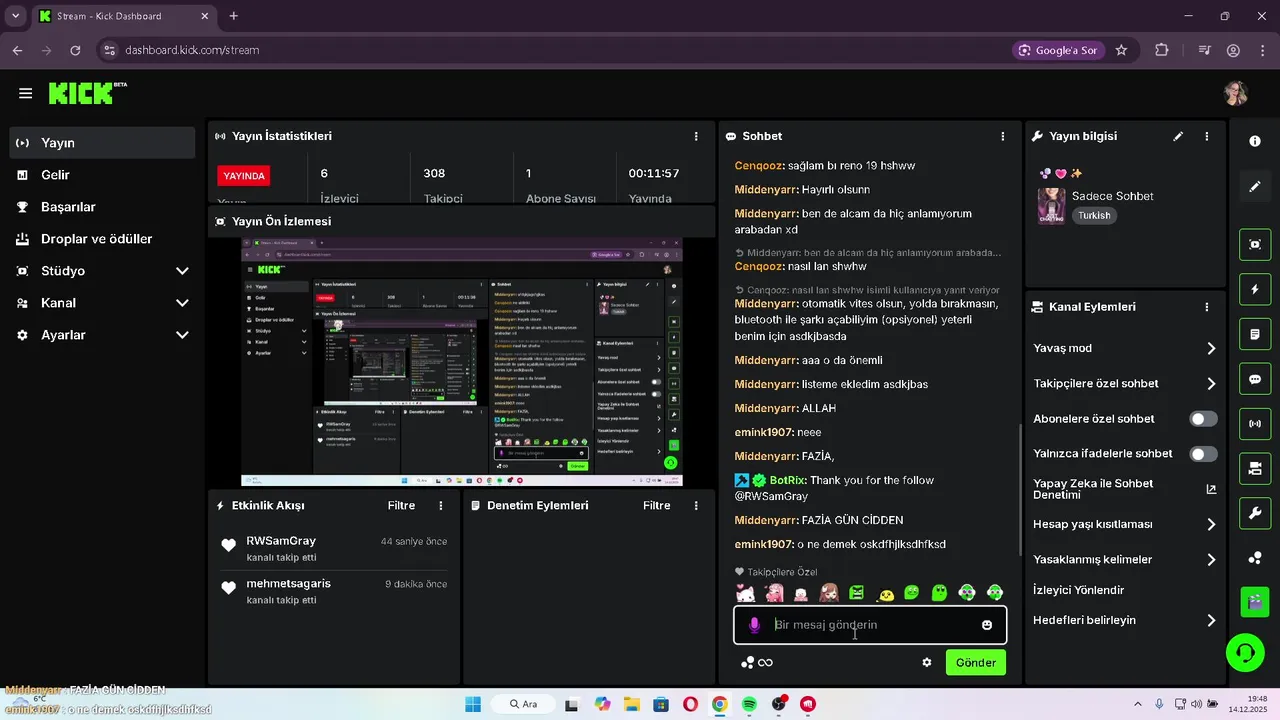Toggle Yalnızca ifadelerle sohbet switch
This screenshot has height=720, width=1280.
[1204, 454]
